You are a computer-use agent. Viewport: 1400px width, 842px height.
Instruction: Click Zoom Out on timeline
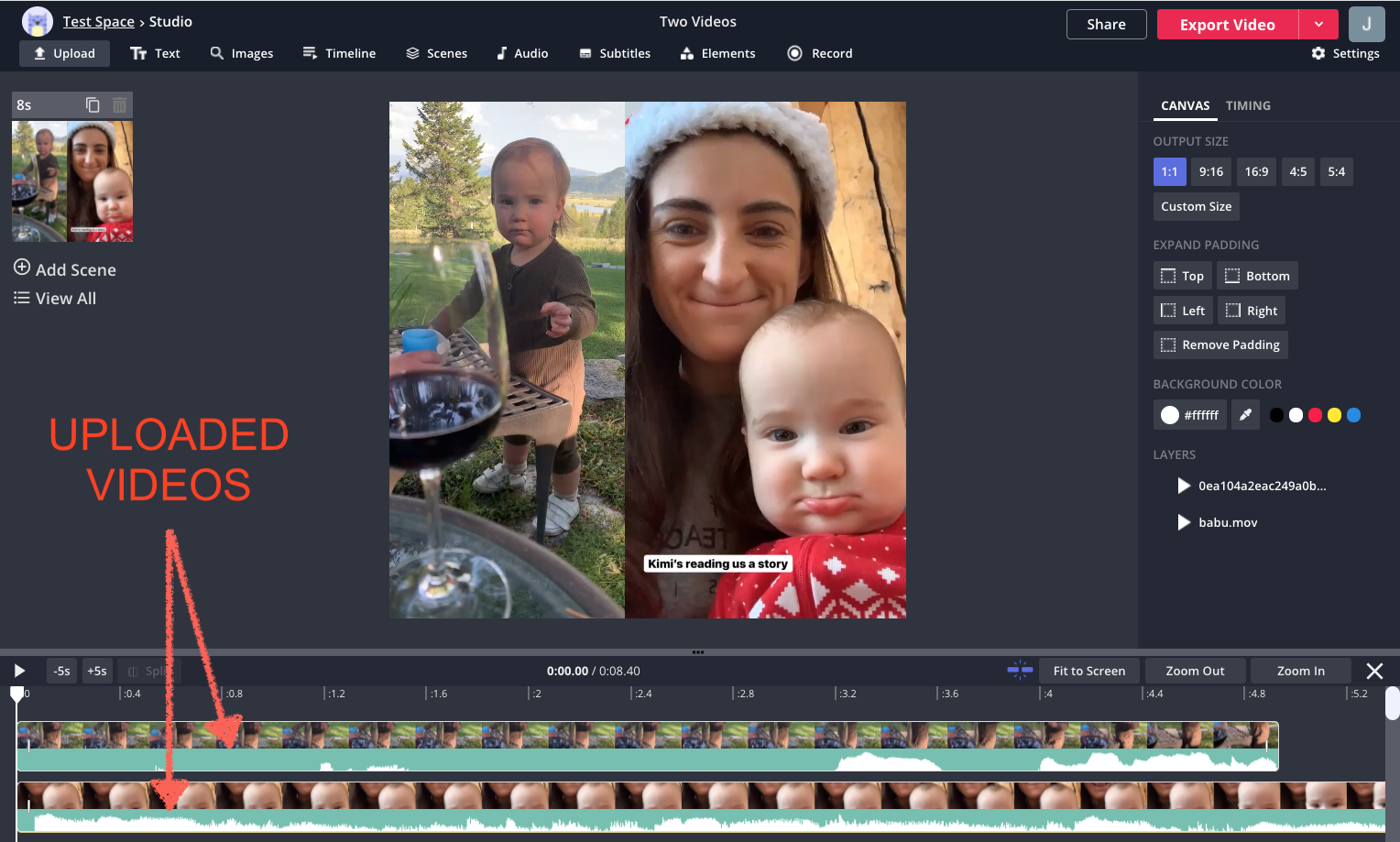click(1195, 671)
